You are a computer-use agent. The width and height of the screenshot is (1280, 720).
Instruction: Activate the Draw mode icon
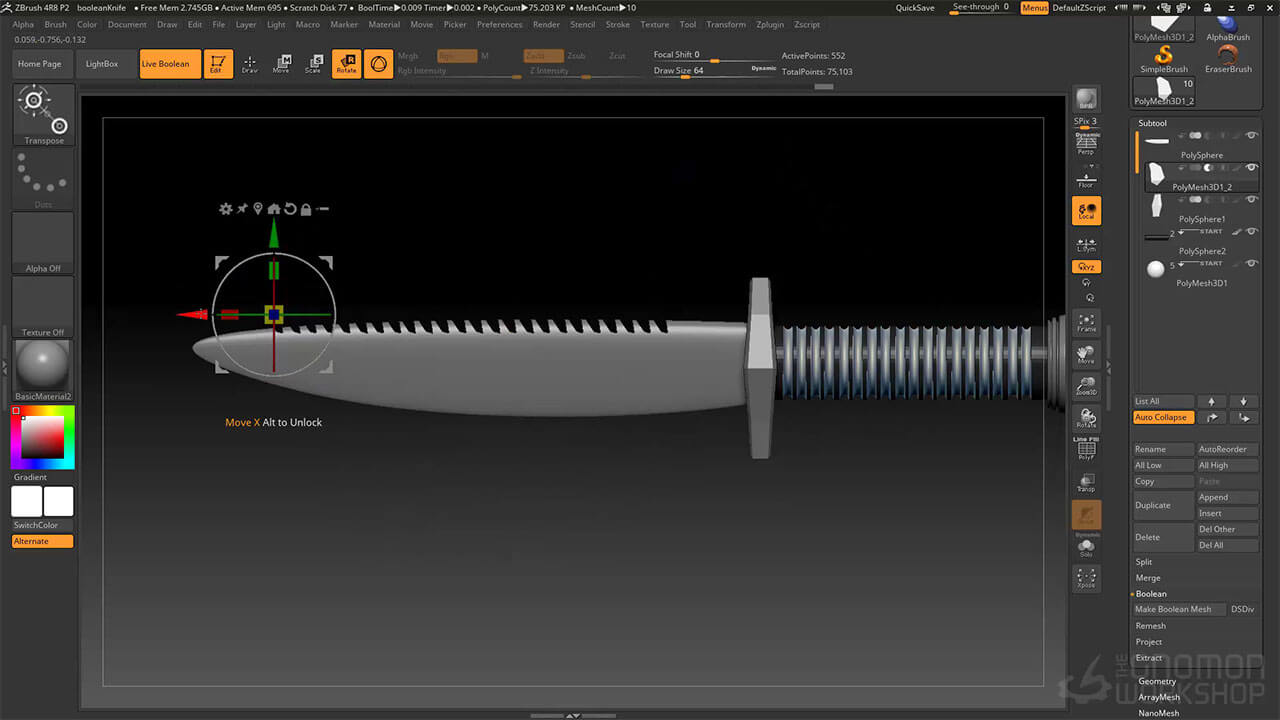[250, 64]
